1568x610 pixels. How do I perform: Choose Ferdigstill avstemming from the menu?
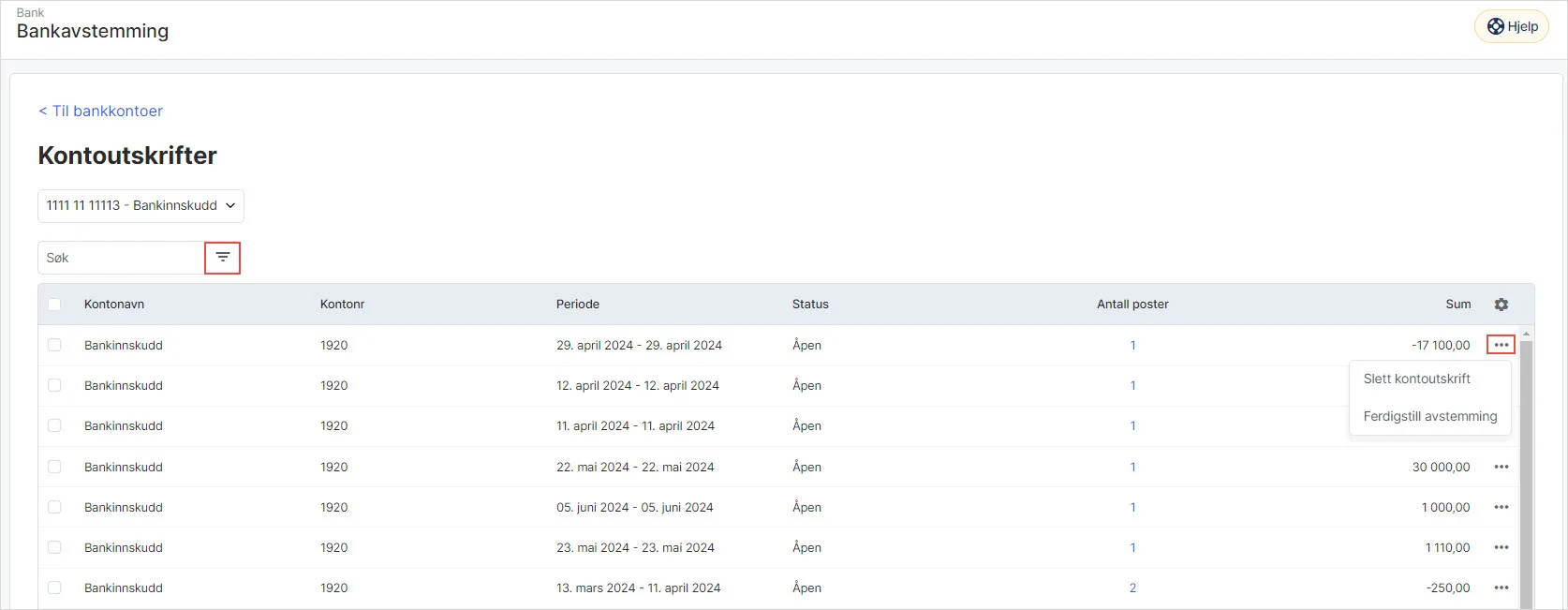[x=1429, y=416]
